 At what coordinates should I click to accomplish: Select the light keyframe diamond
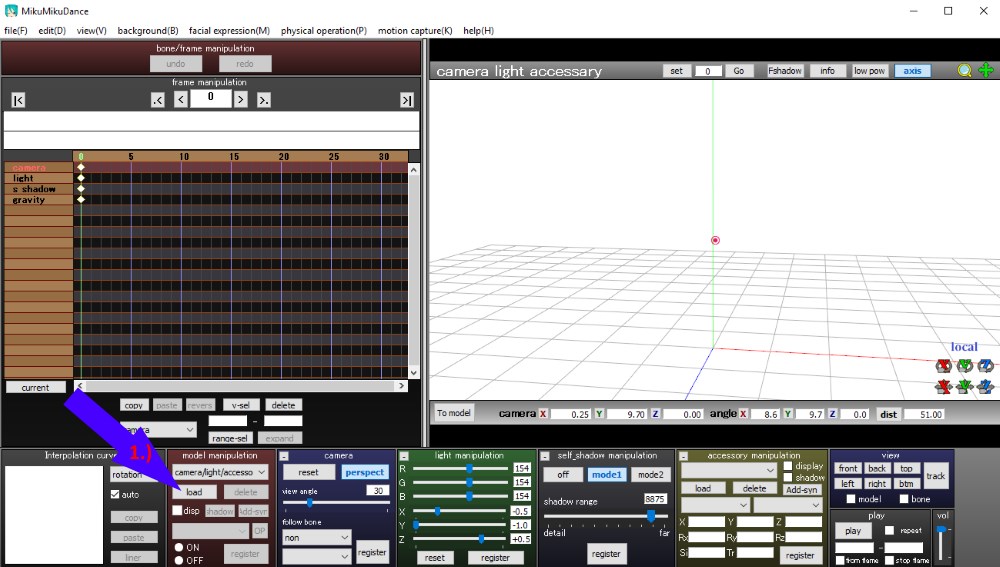coord(81,178)
